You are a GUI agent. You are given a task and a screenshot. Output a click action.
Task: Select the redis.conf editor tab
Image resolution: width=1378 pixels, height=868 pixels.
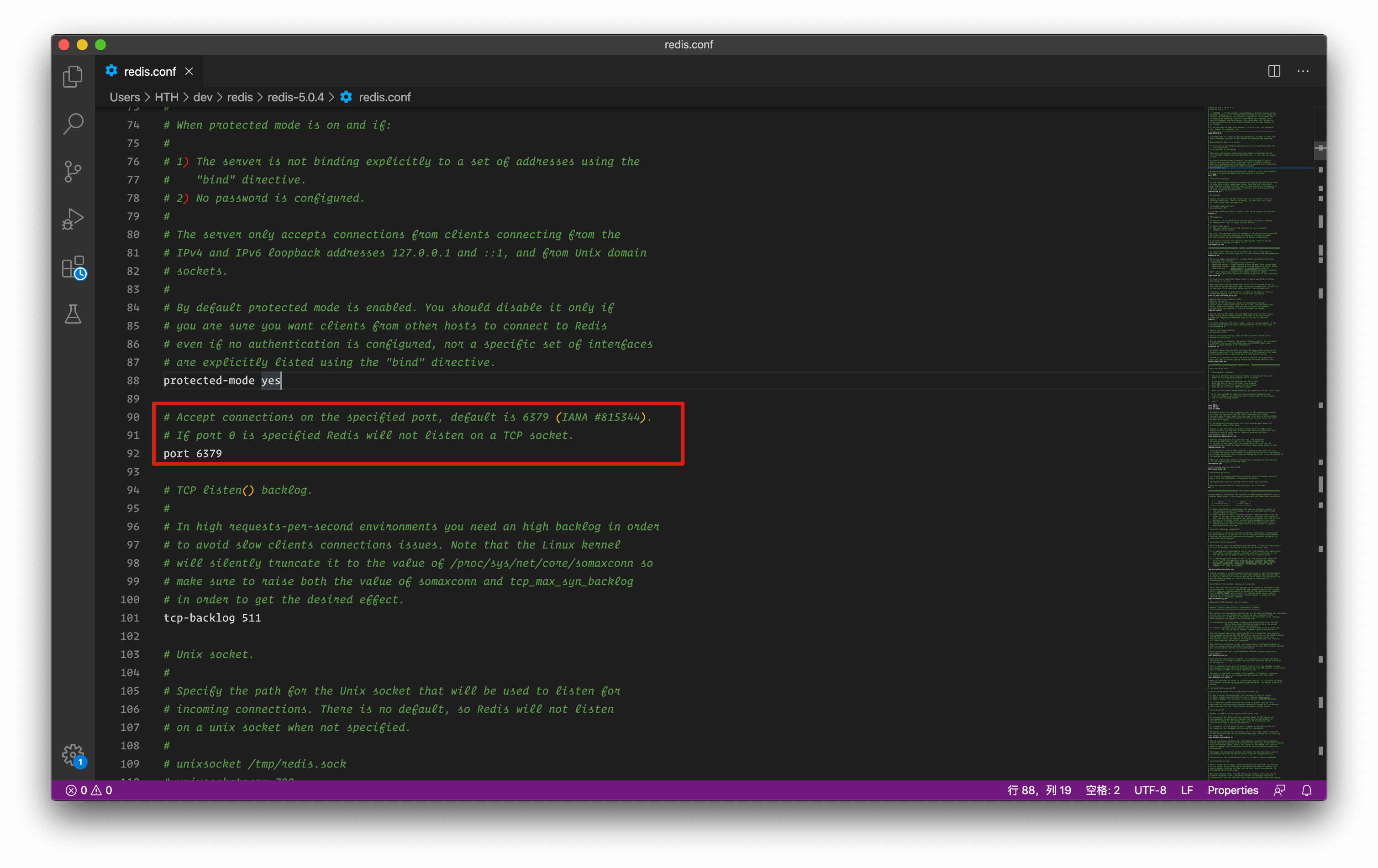tap(150, 72)
